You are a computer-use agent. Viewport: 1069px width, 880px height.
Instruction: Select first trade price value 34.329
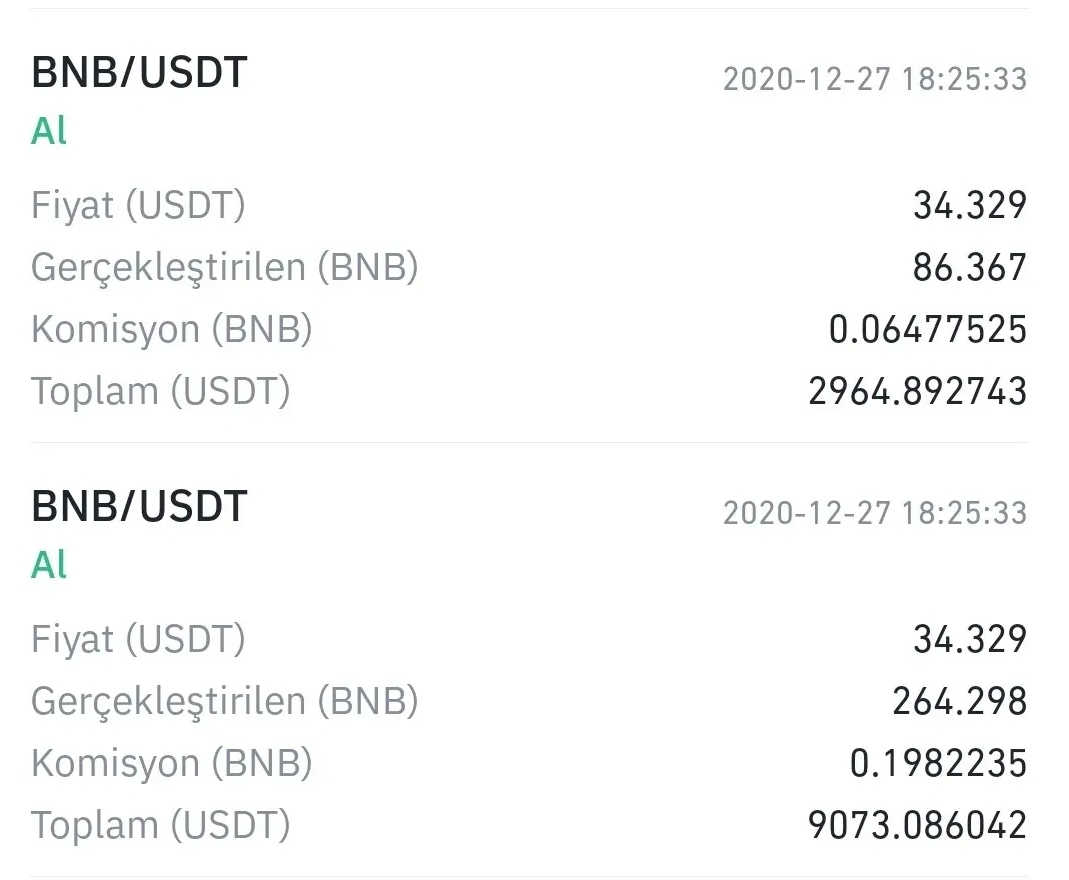point(970,205)
